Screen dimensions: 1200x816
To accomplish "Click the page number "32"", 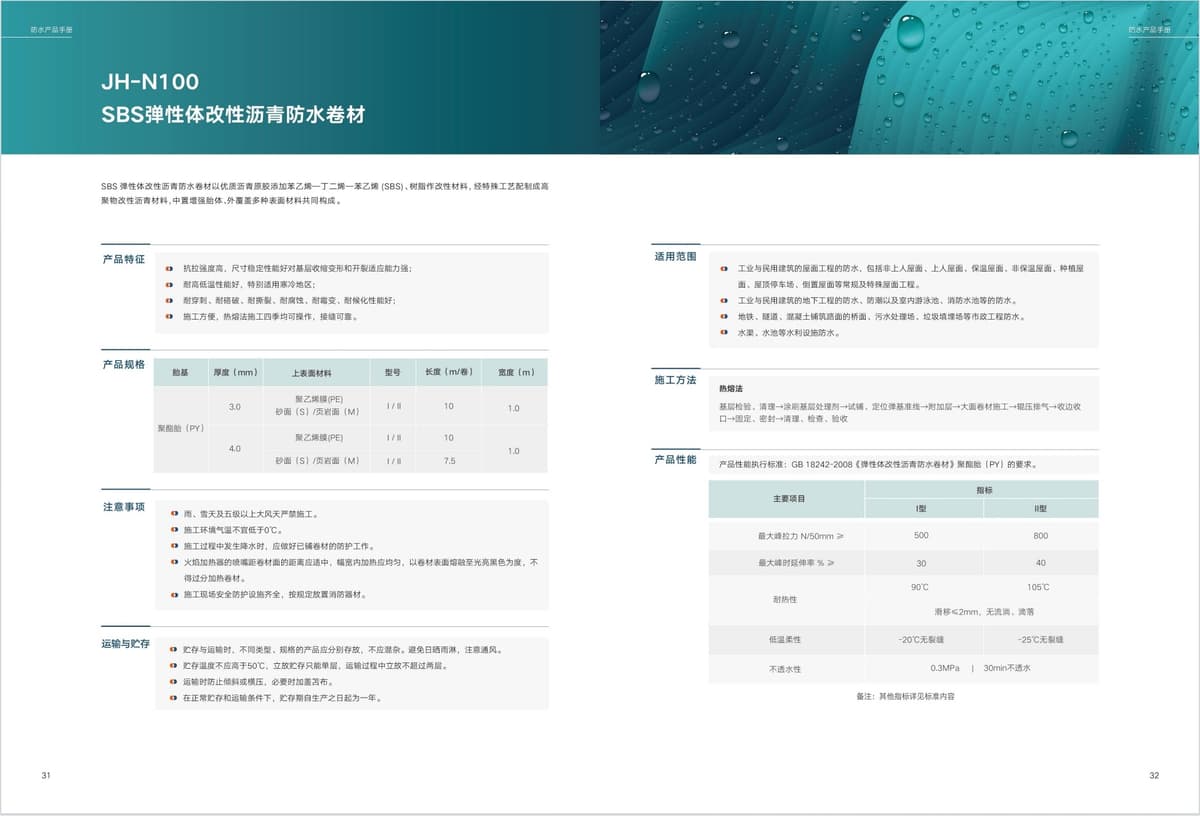I will [x=1154, y=776].
